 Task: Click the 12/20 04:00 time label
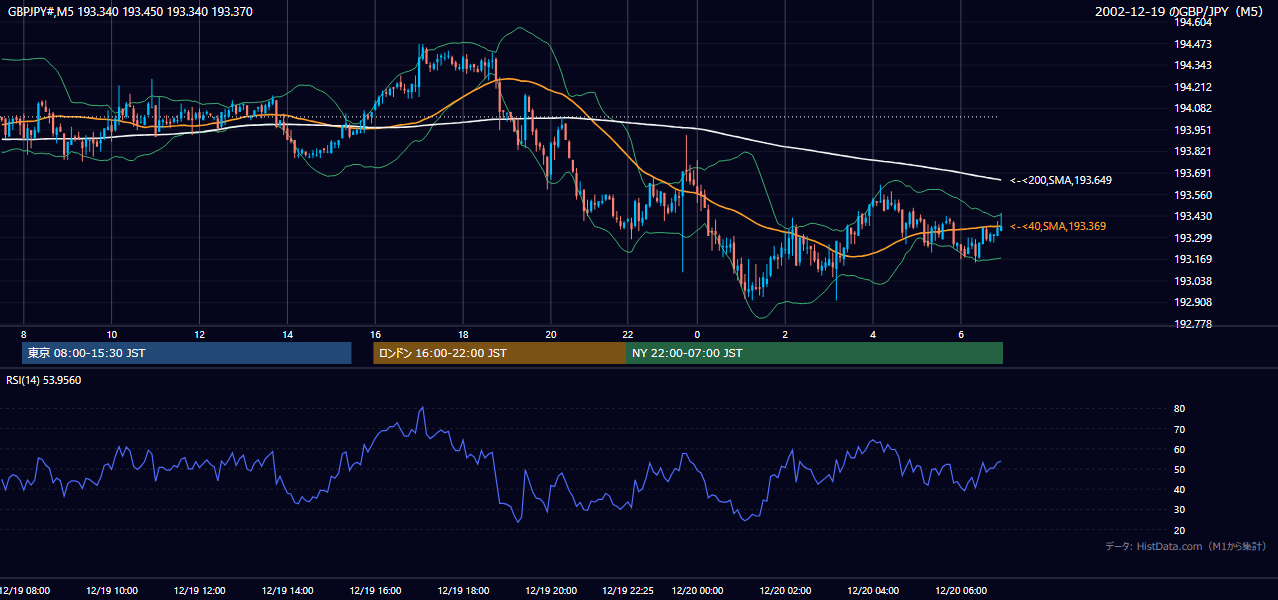873,591
